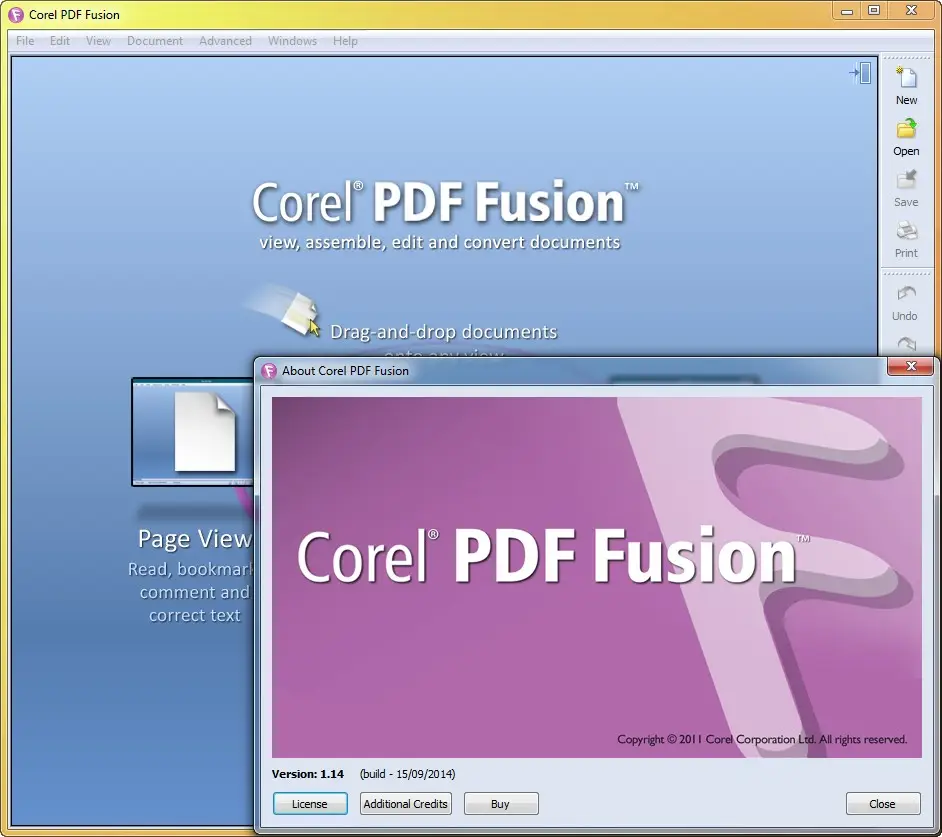This screenshot has width=942, height=837.
Task: Click the Copyright 2011 Corel Corporation text
Action: point(762,739)
